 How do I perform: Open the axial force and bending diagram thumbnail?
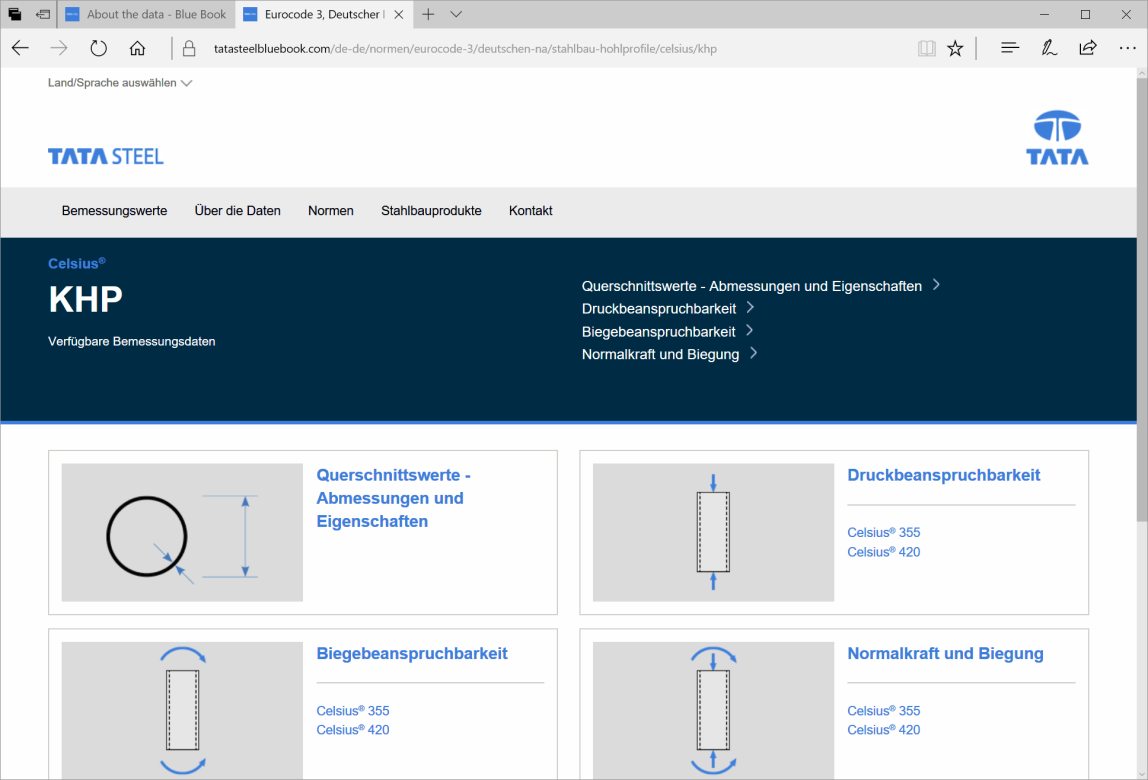[x=713, y=710]
